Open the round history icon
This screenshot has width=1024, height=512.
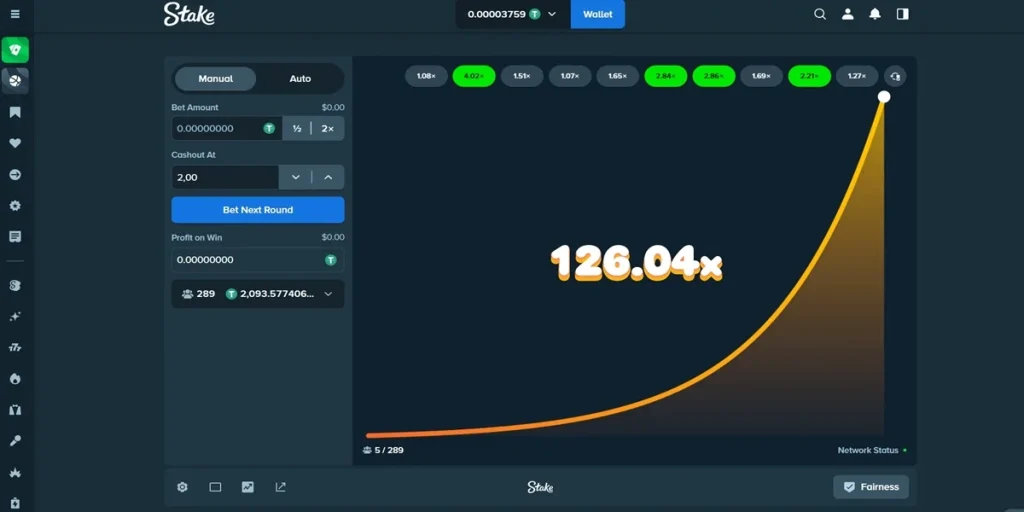click(895, 76)
